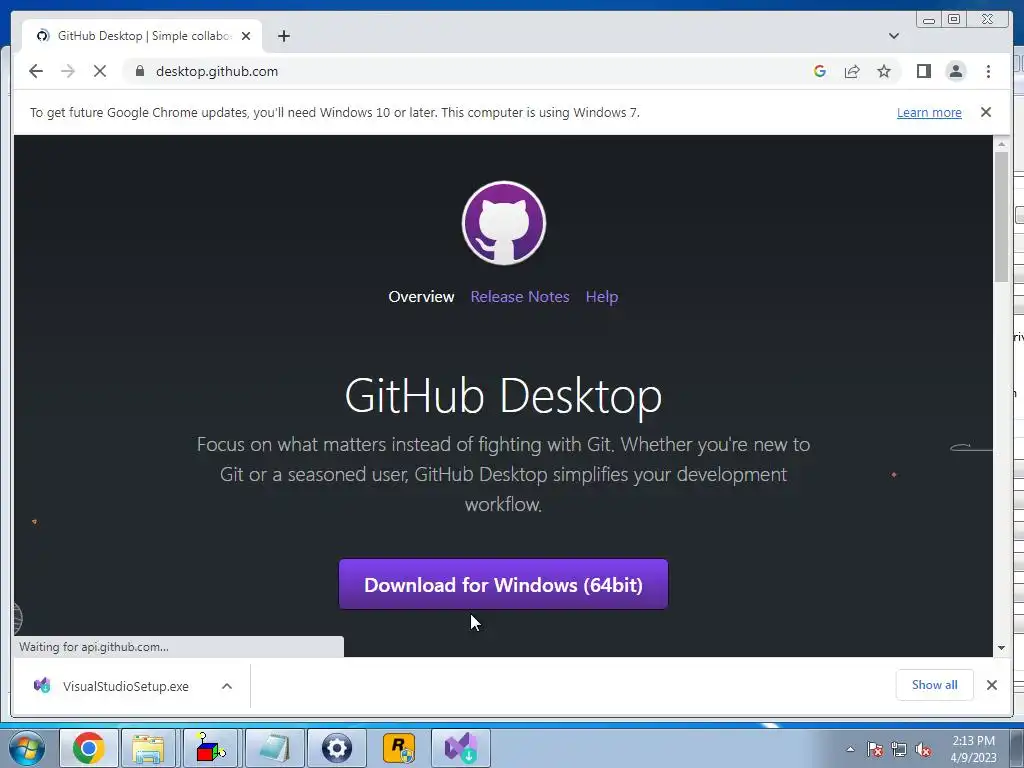Image resolution: width=1024 pixels, height=768 pixels.
Task: Open the Learn more link
Action: [x=929, y=112]
